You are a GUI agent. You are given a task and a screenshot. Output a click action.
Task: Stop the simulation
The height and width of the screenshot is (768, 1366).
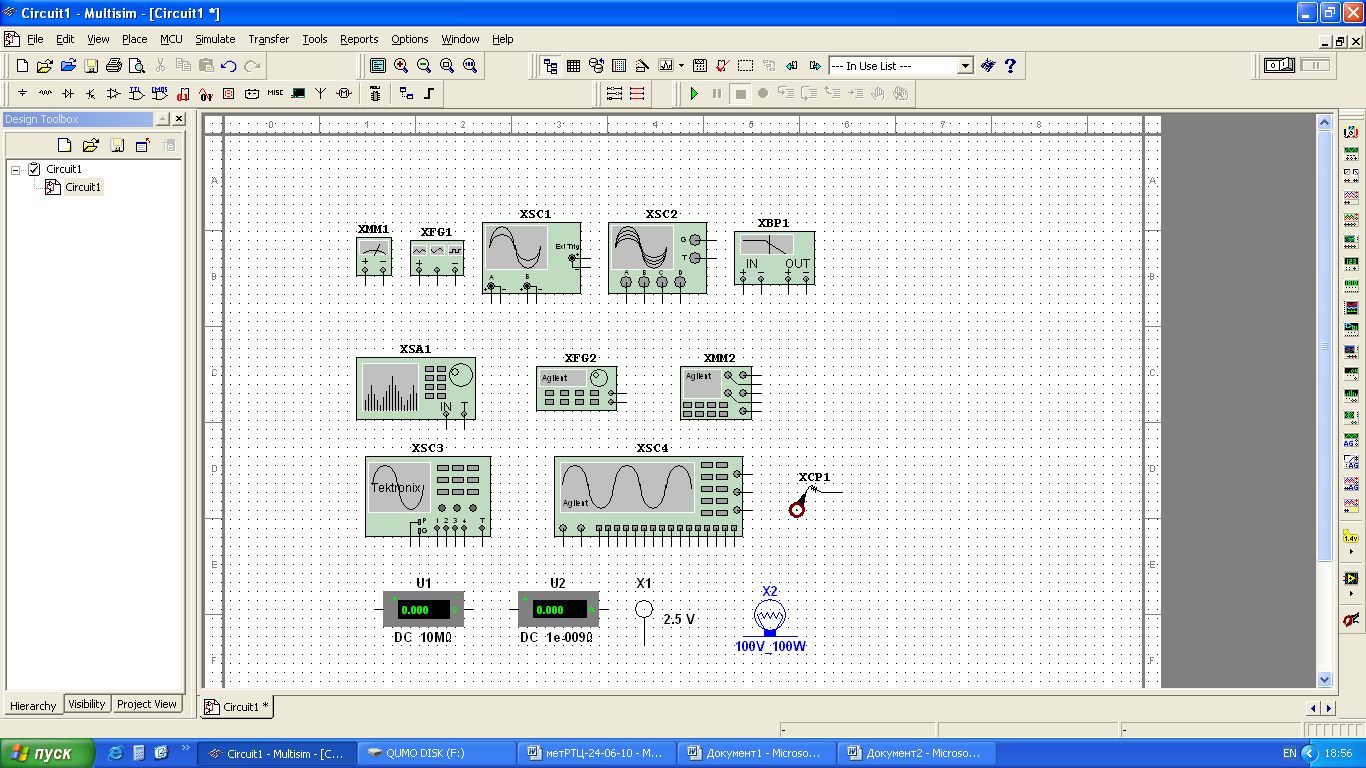pos(740,93)
